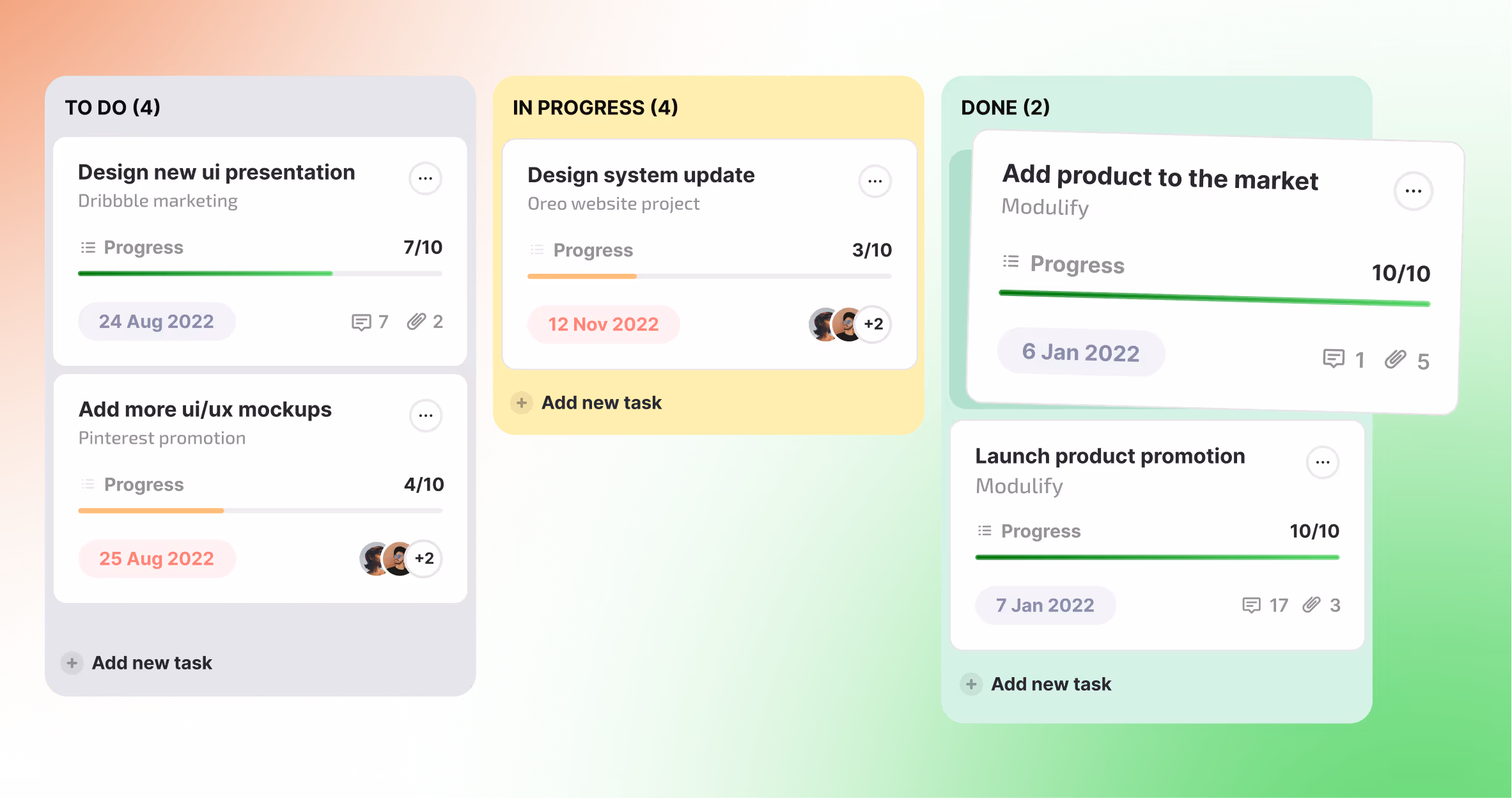Click comments icon on Launch product promotion card
Screen dimensions: 1512x798
point(1251,605)
